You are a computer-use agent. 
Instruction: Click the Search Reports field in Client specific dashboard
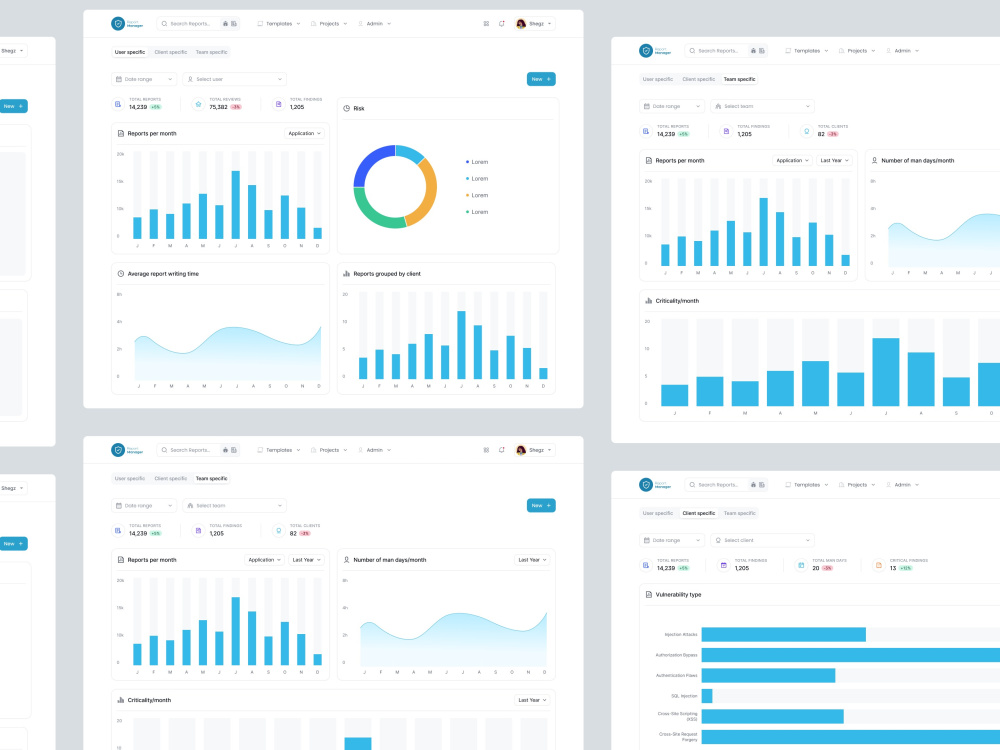[x=726, y=485]
